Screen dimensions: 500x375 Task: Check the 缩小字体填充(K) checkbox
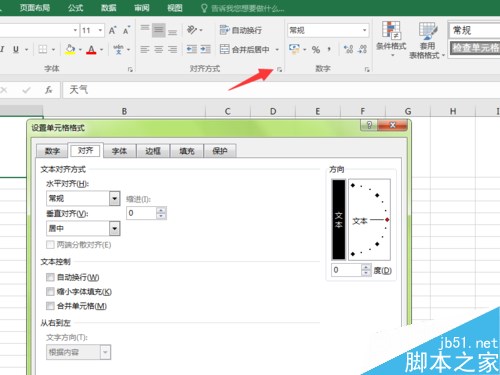coord(50,292)
